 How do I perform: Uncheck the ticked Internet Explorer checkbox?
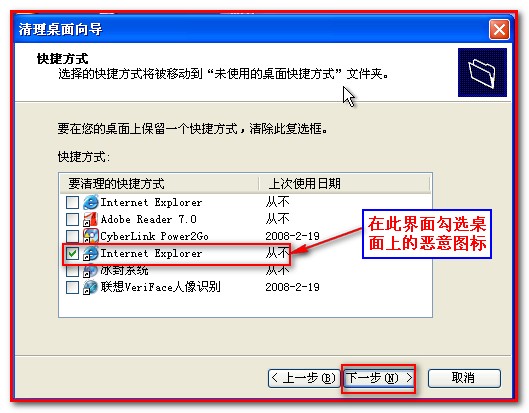[72, 253]
